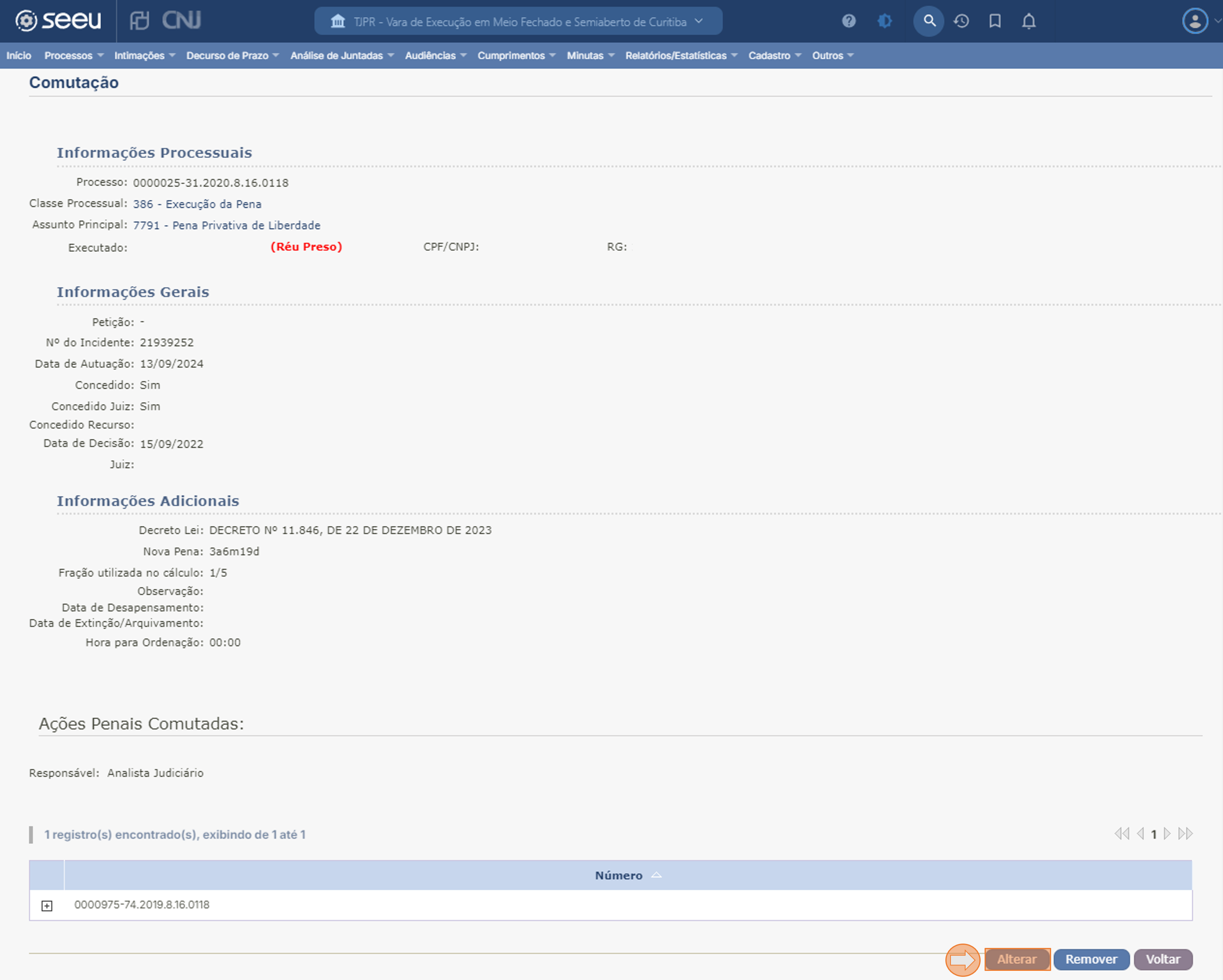Click the Data de Autuação value 13/09/2024

pos(172,364)
